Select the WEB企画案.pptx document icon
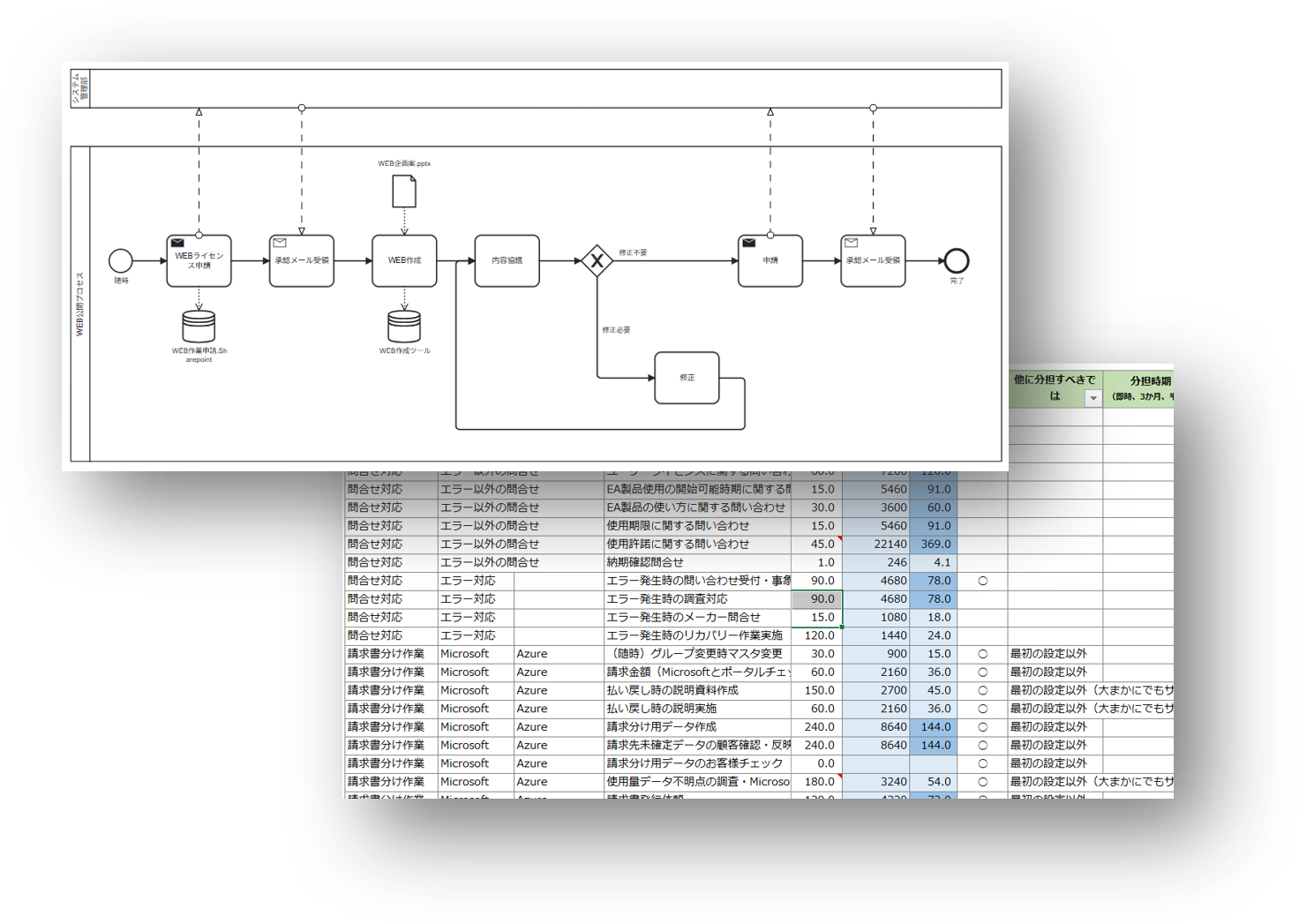Image resolution: width=1299 pixels, height=924 pixels. [404, 192]
